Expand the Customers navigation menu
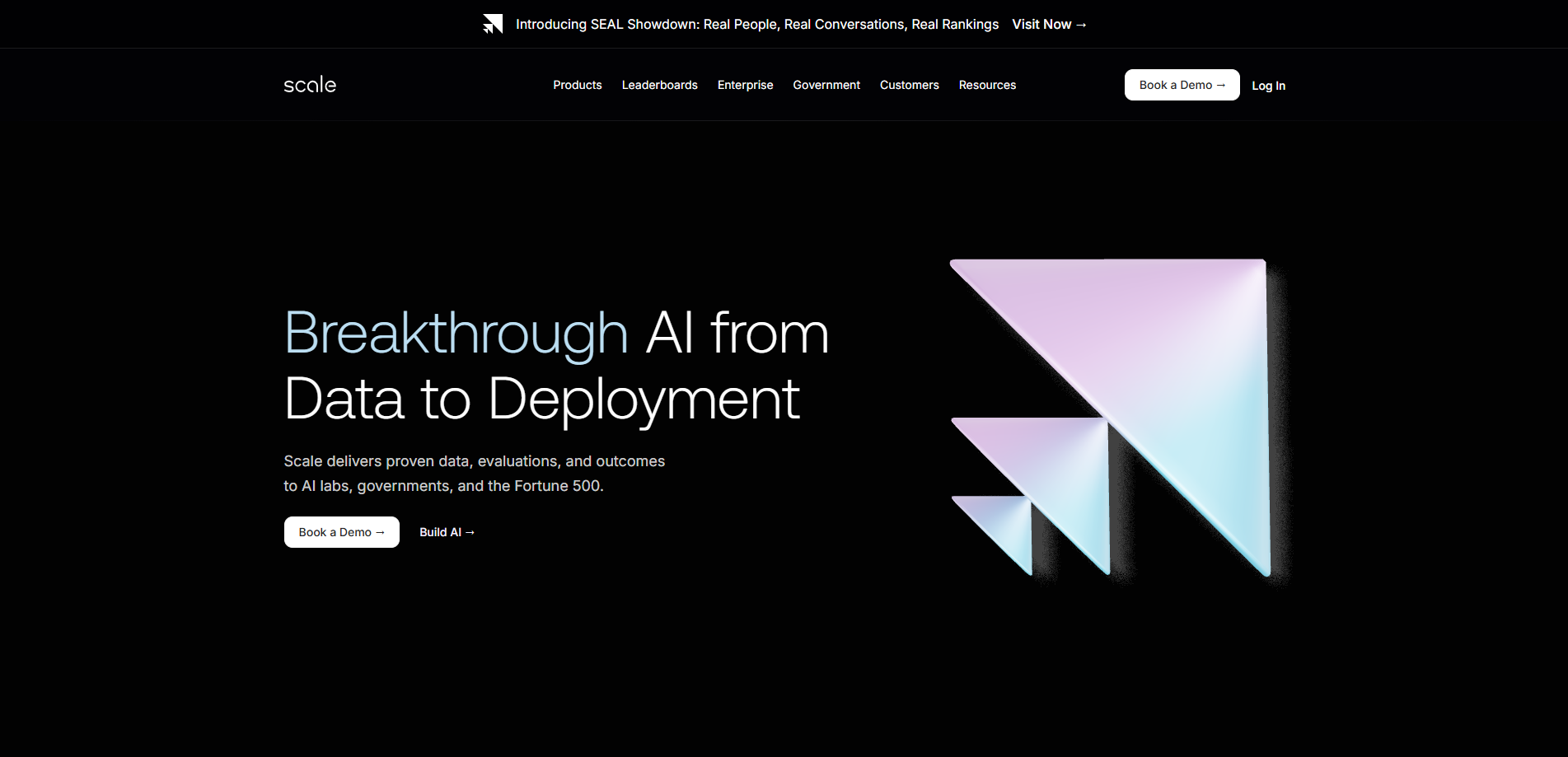 pos(909,85)
